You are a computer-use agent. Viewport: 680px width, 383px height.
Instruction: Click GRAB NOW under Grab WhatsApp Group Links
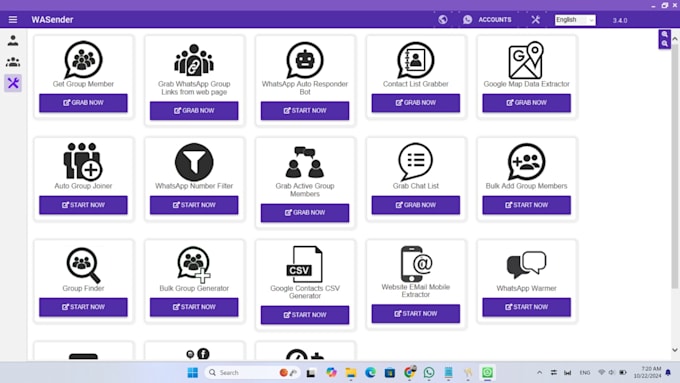(194, 111)
